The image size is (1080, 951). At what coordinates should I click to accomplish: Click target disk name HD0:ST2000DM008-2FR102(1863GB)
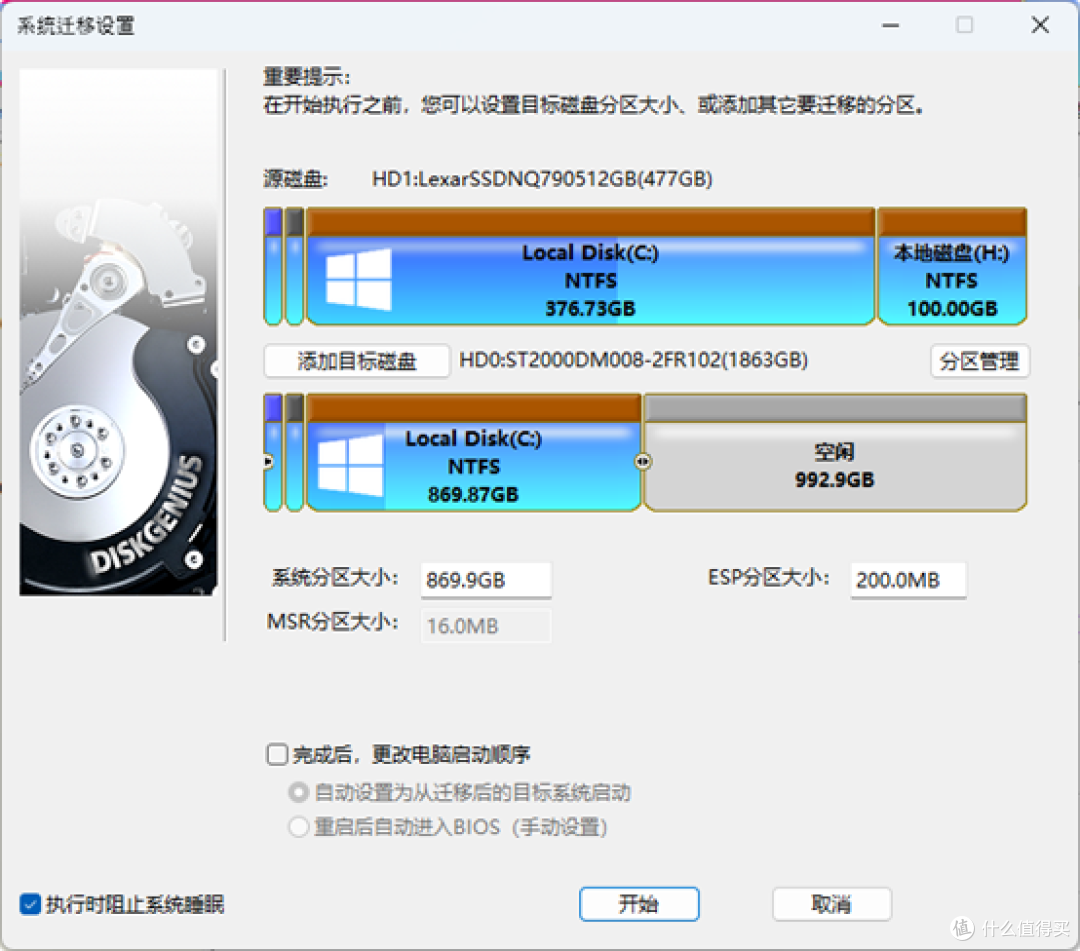pyautogui.click(x=634, y=360)
